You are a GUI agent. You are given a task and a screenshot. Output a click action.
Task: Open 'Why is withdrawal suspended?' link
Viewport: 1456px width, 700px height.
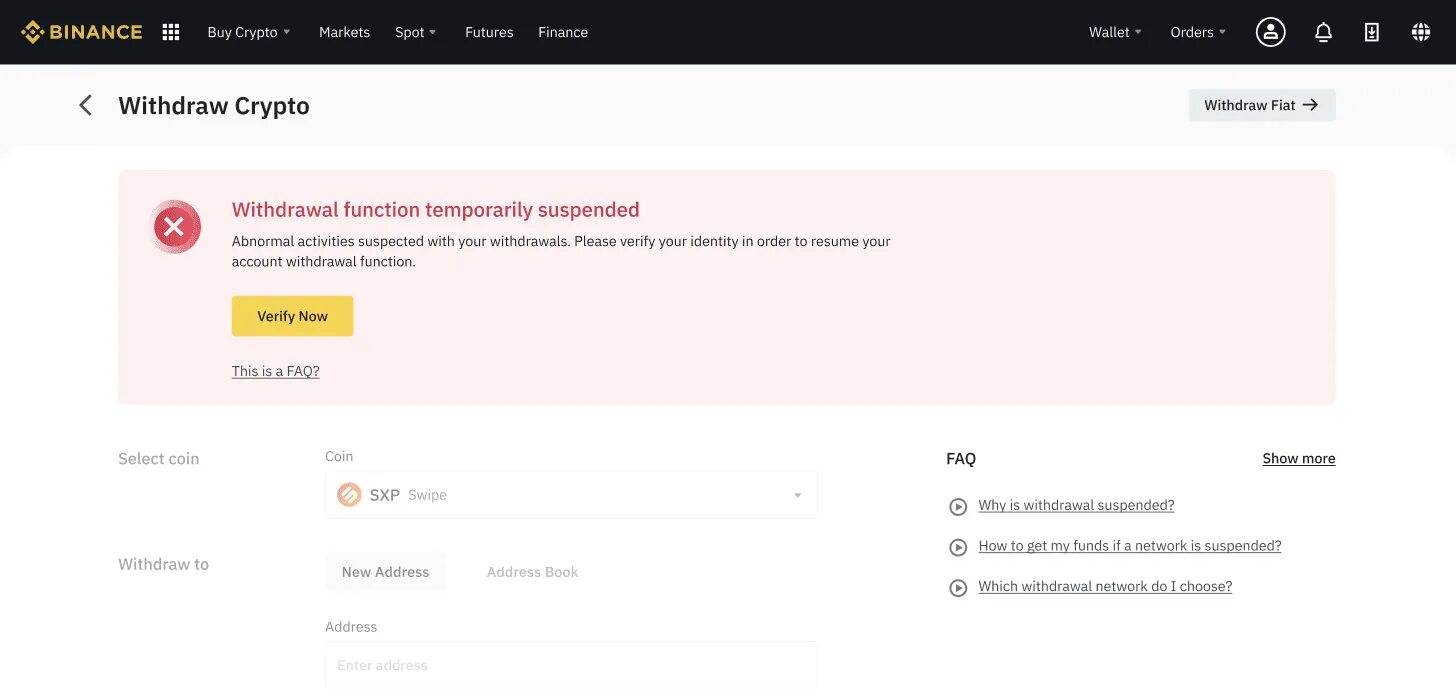click(x=1076, y=505)
